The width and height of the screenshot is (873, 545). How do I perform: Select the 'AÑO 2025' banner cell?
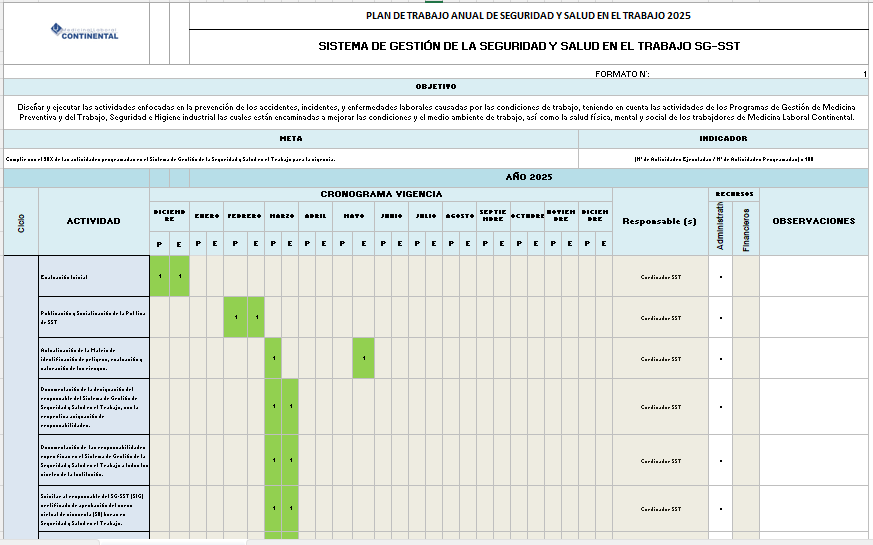[x=528, y=177]
